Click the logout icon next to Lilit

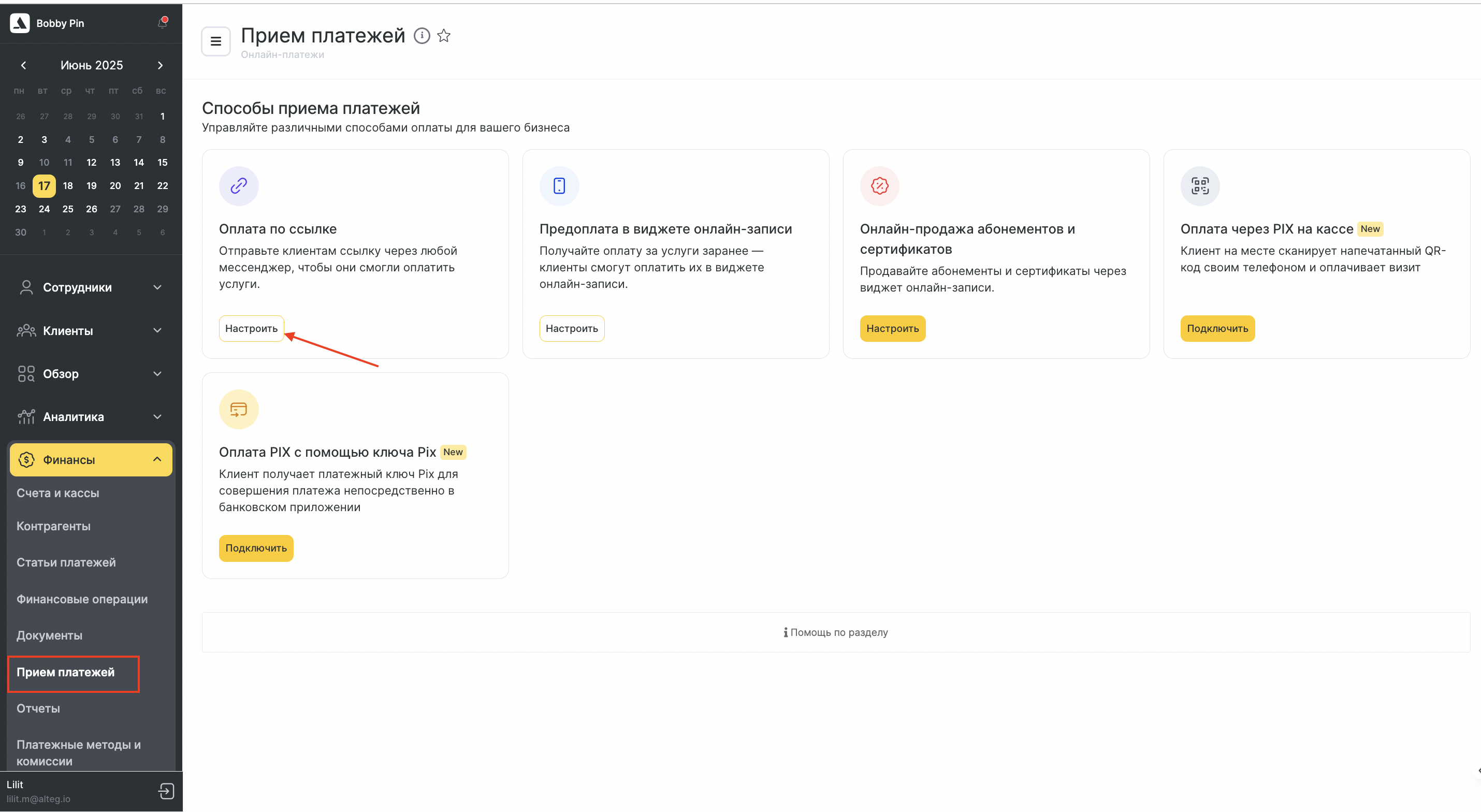(x=166, y=791)
